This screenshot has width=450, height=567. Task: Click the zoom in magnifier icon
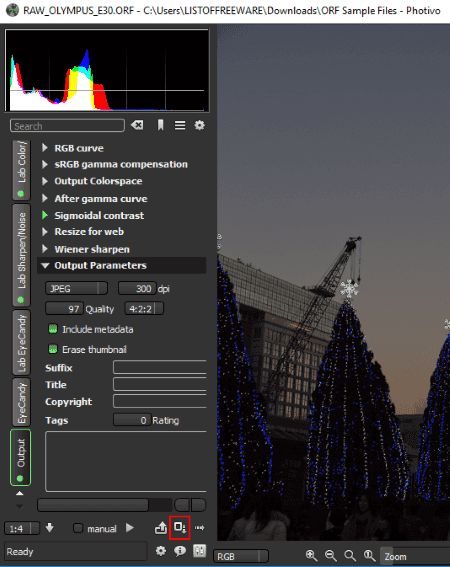(311, 555)
